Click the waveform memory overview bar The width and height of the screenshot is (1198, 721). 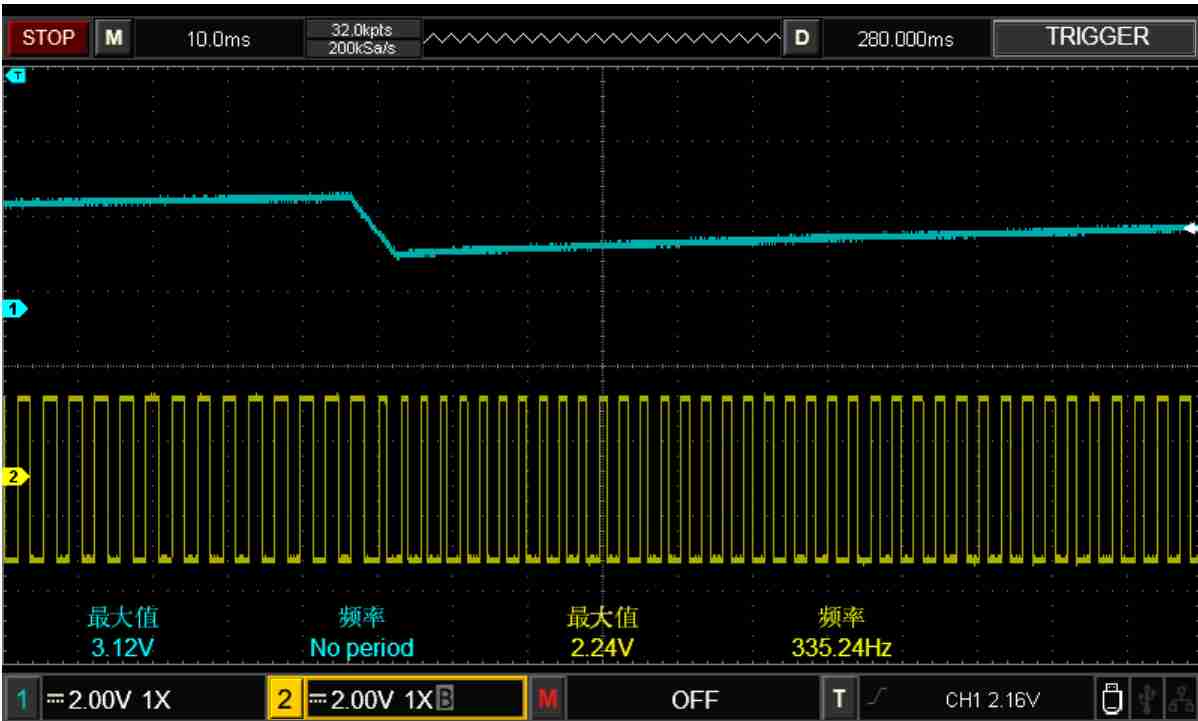pos(602,38)
